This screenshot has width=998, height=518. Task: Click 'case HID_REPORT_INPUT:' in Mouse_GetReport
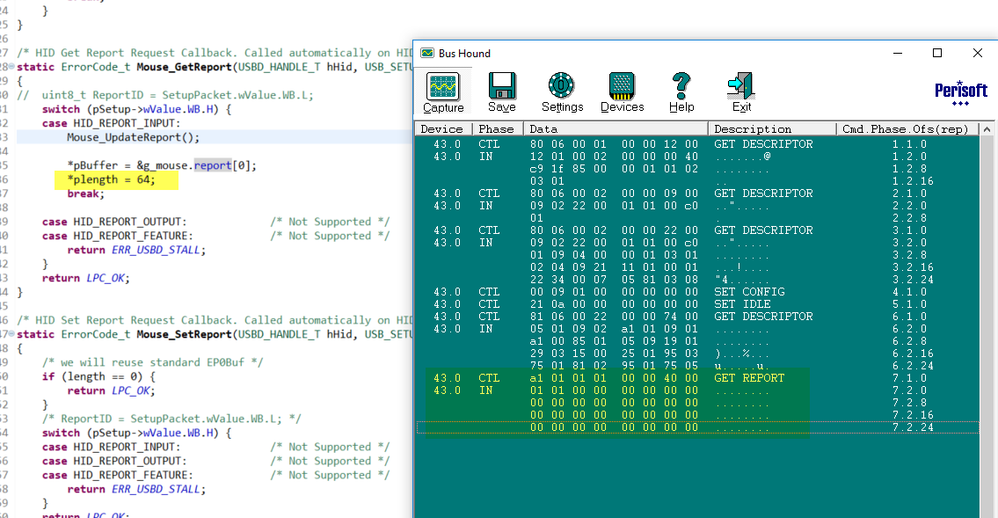(111, 123)
